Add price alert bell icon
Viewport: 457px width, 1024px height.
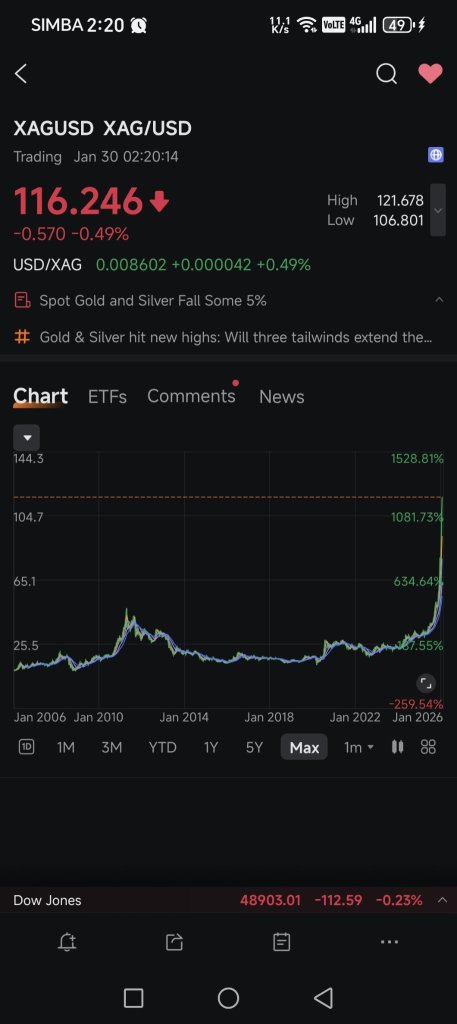[x=67, y=942]
